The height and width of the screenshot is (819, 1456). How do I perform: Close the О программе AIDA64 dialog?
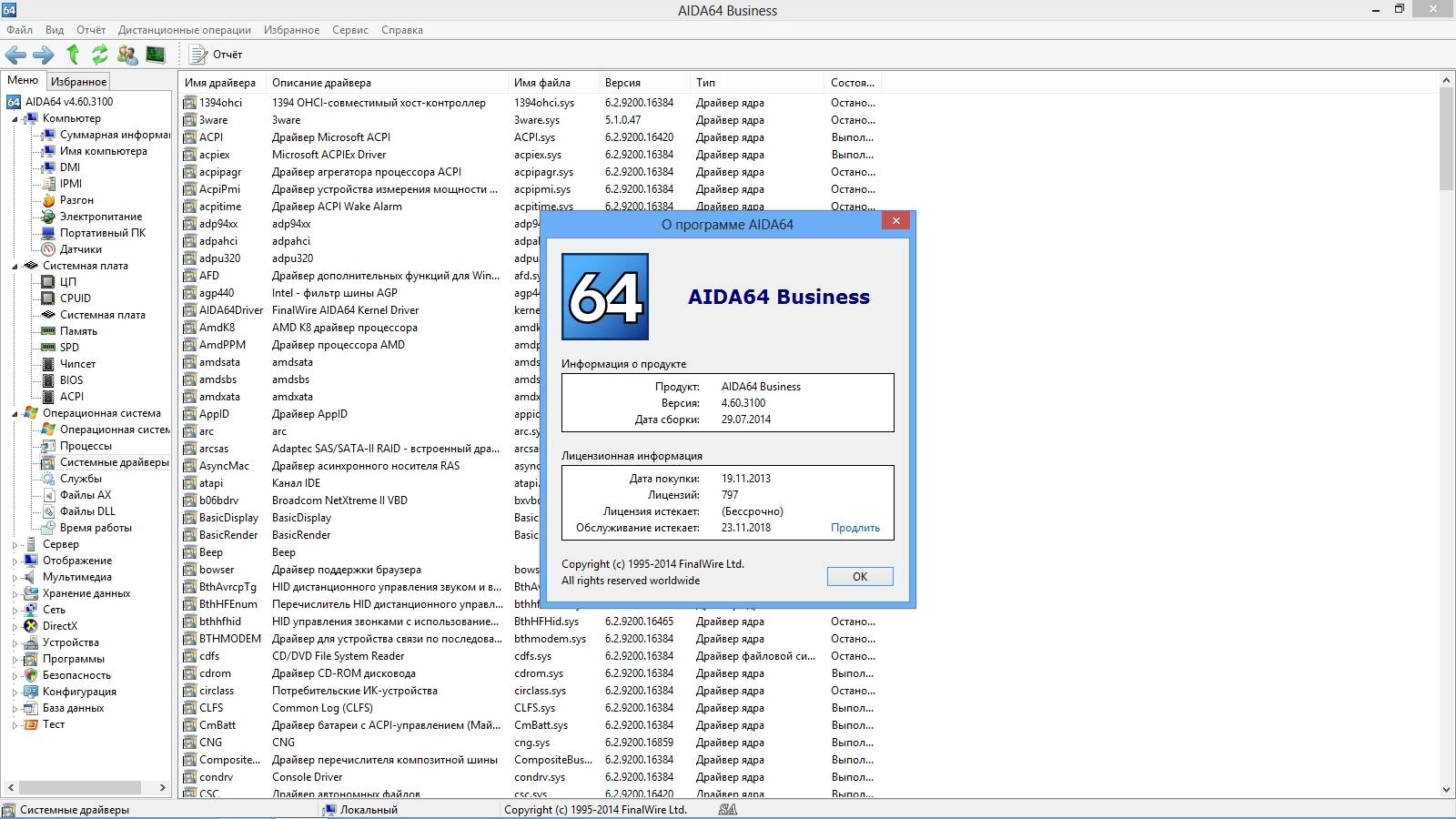tap(895, 220)
